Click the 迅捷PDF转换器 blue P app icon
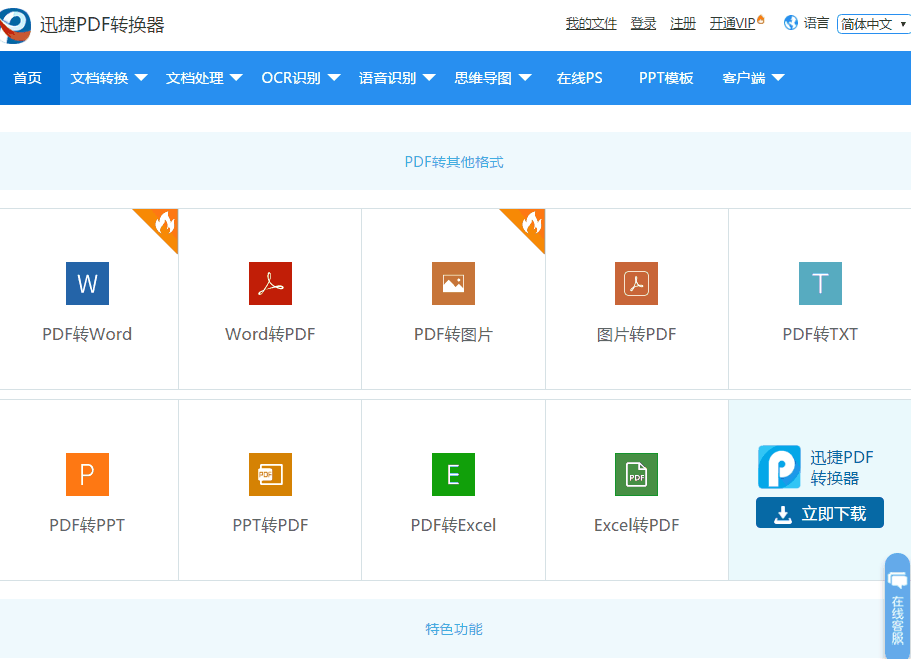 779,467
